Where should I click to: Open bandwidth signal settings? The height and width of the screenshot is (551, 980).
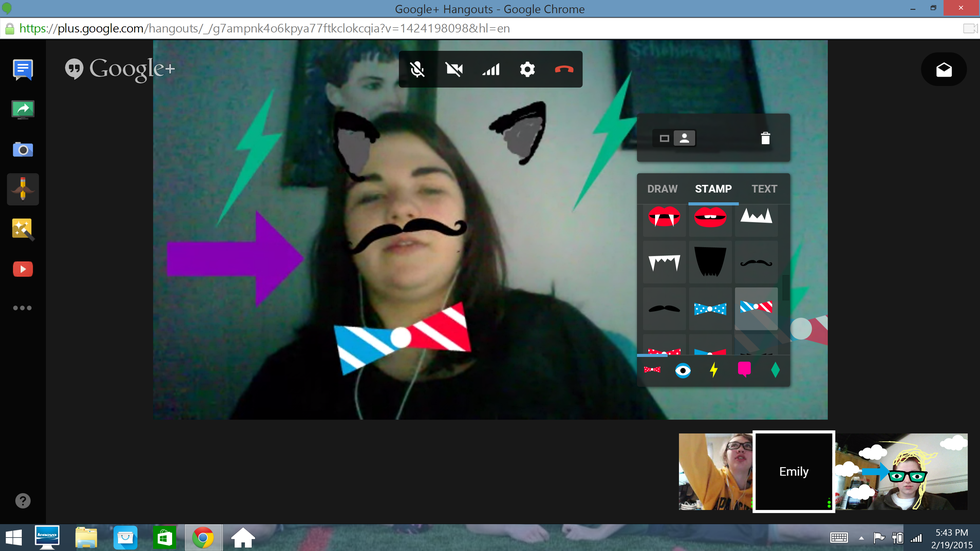click(491, 70)
